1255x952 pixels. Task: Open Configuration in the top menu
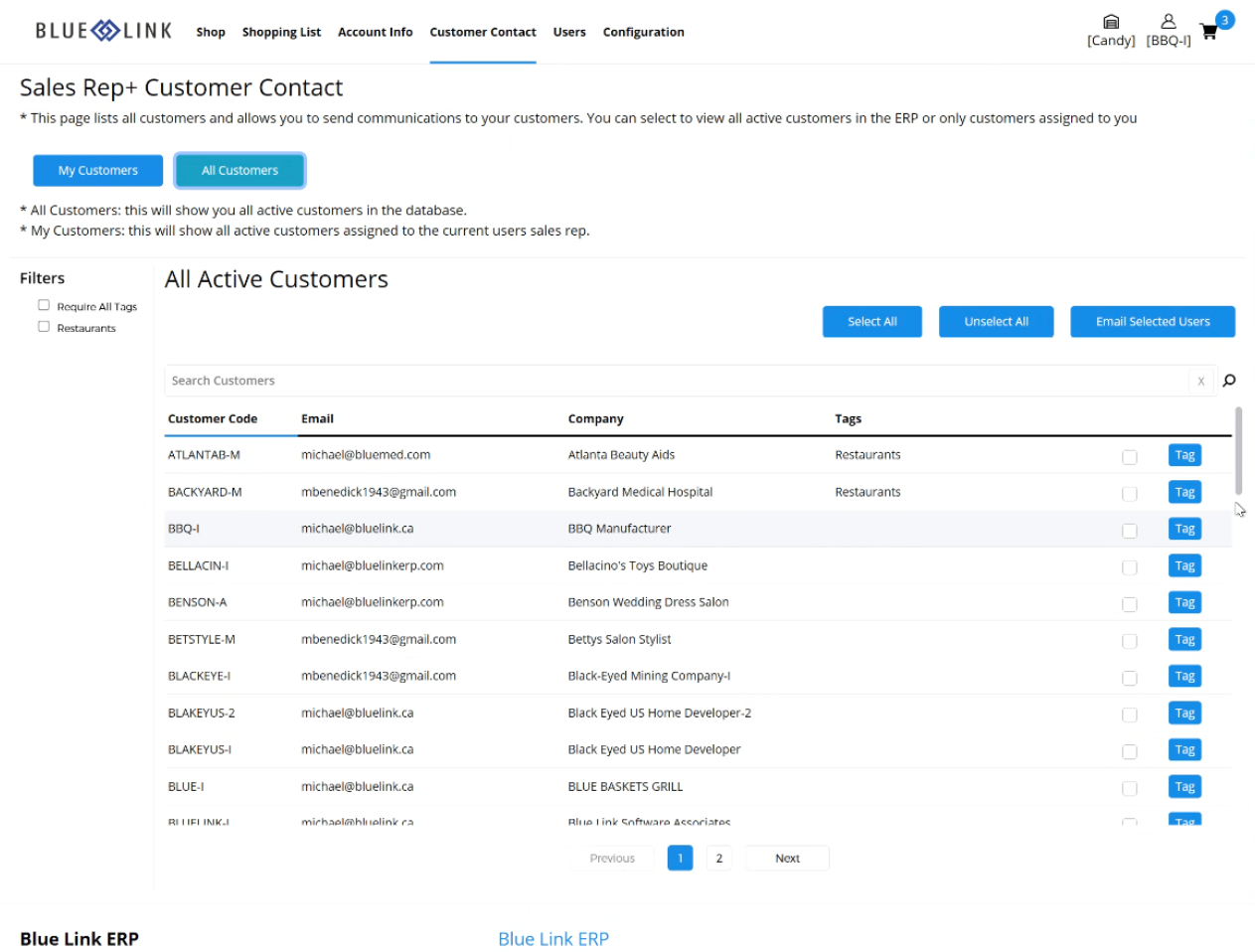(643, 32)
